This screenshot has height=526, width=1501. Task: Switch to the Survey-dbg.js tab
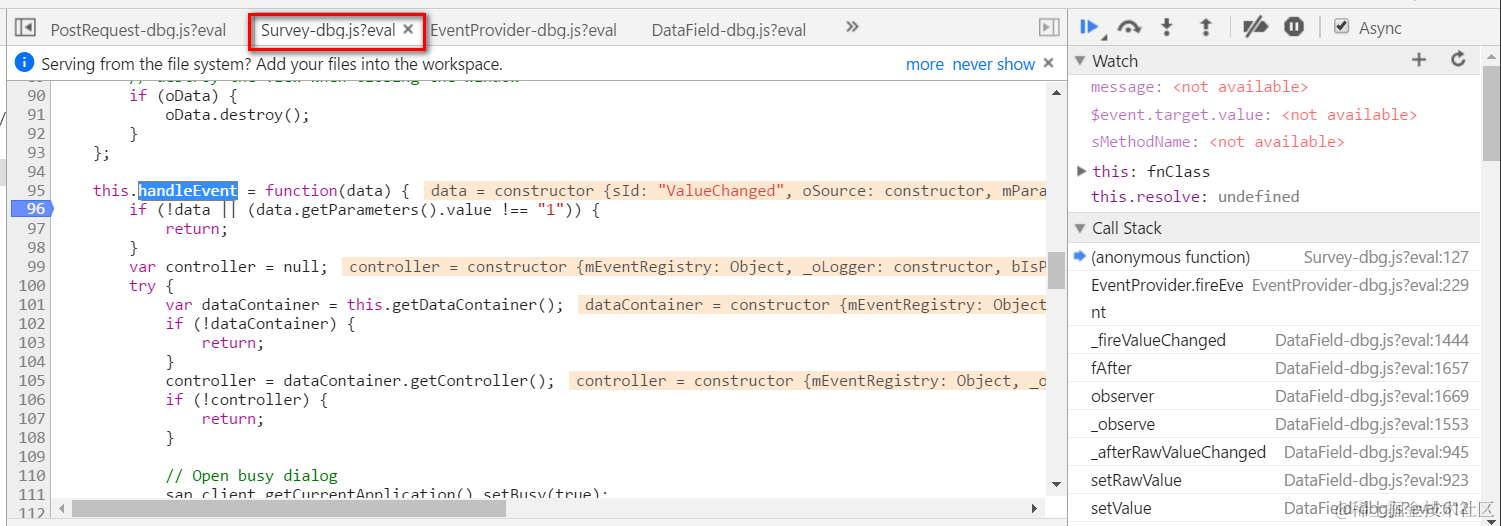point(328,30)
